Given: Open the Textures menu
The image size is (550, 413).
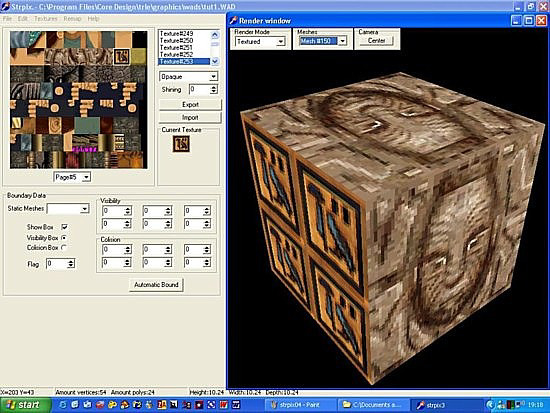Looking at the screenshot, I should 45,19.
